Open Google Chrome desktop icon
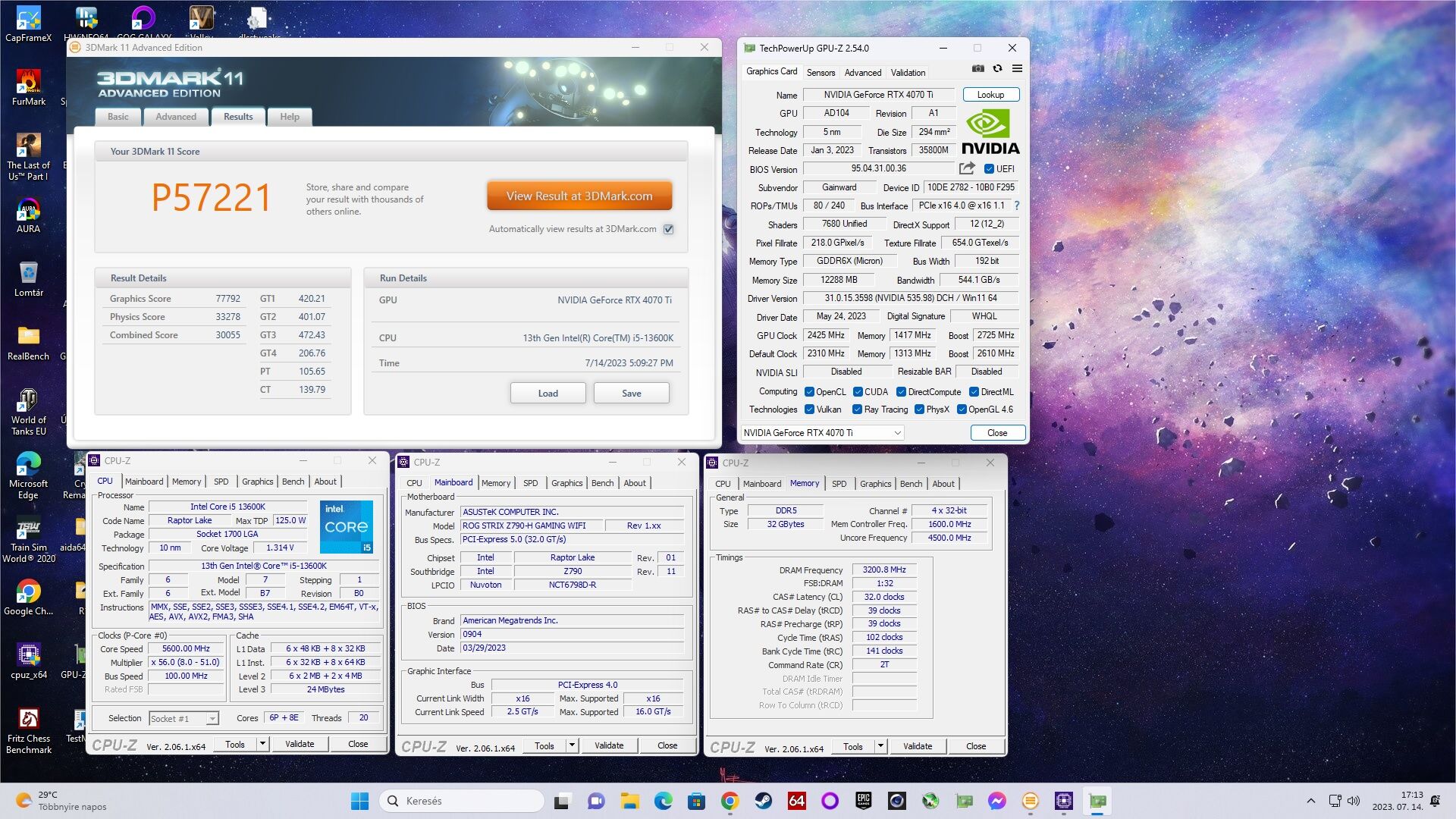 (x=28, y=598)
